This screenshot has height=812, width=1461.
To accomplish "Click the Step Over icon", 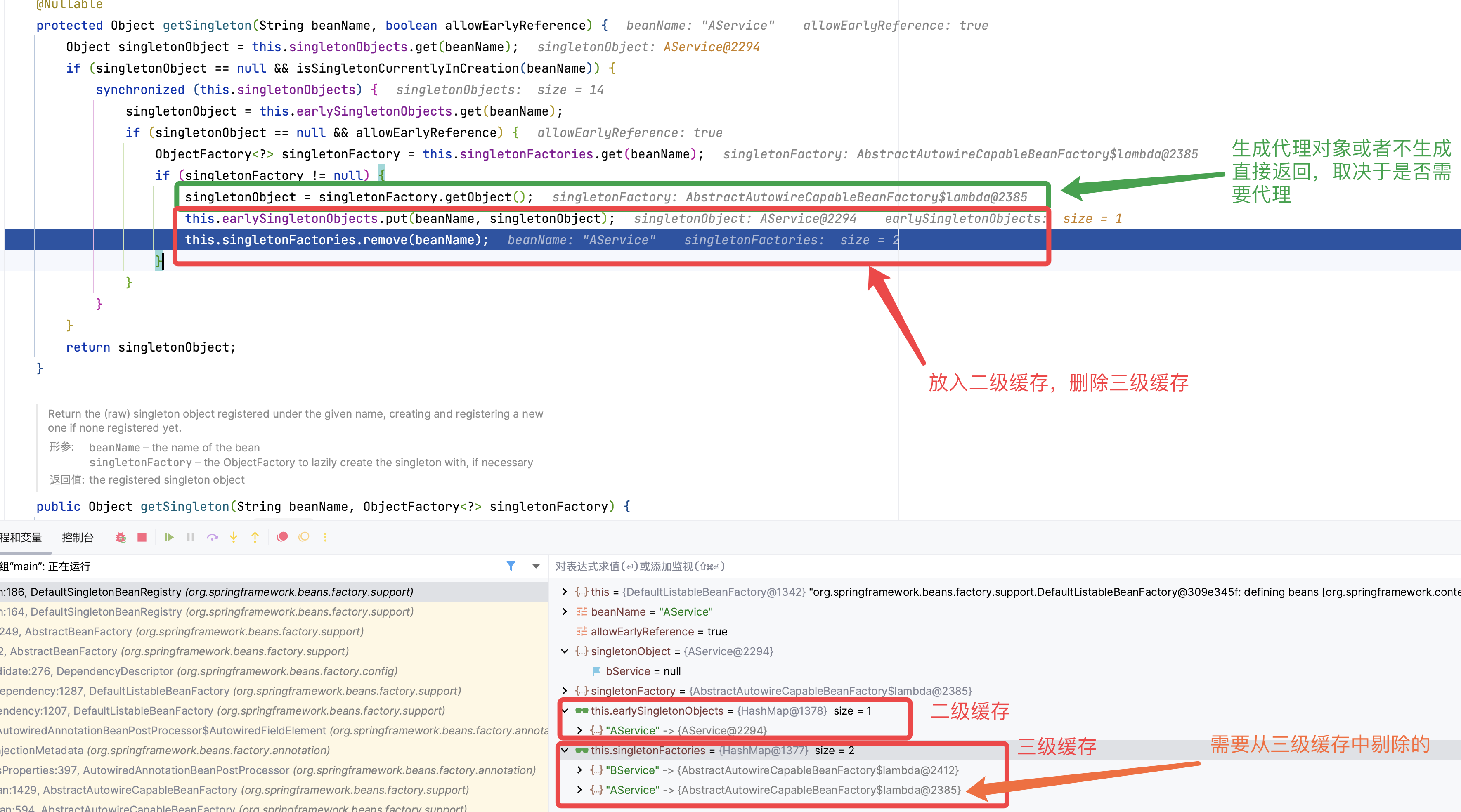I will (x=212, y=537).
